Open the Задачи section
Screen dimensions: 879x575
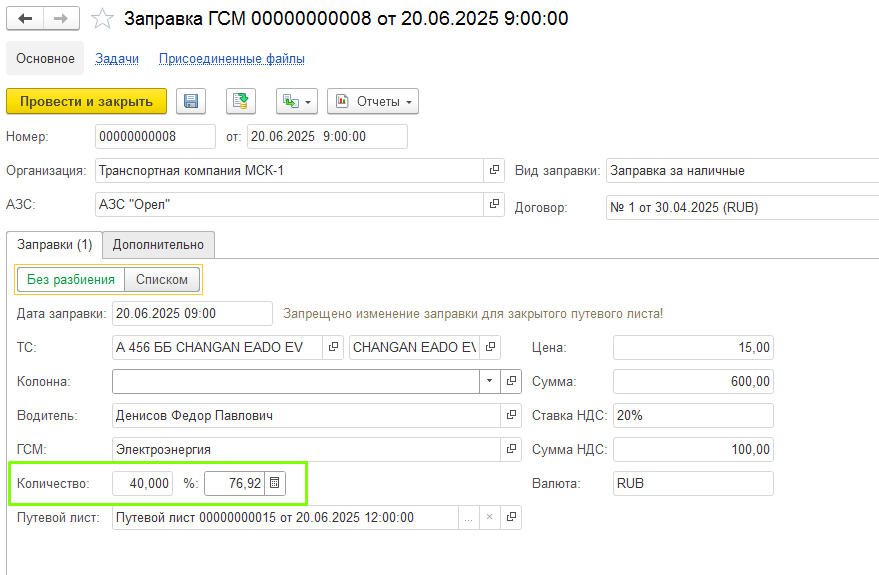117,59
